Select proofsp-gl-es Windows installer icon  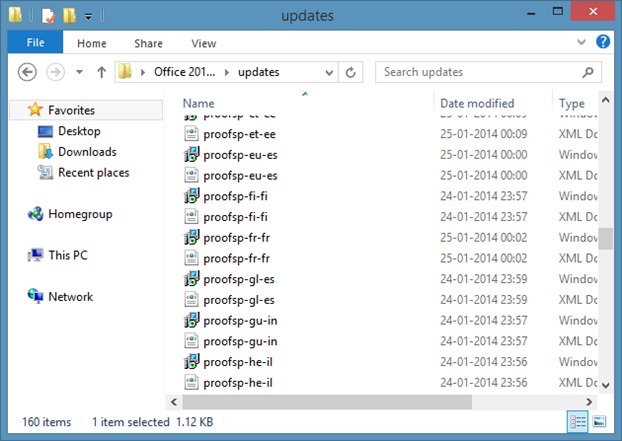click(x=191, y=279)
